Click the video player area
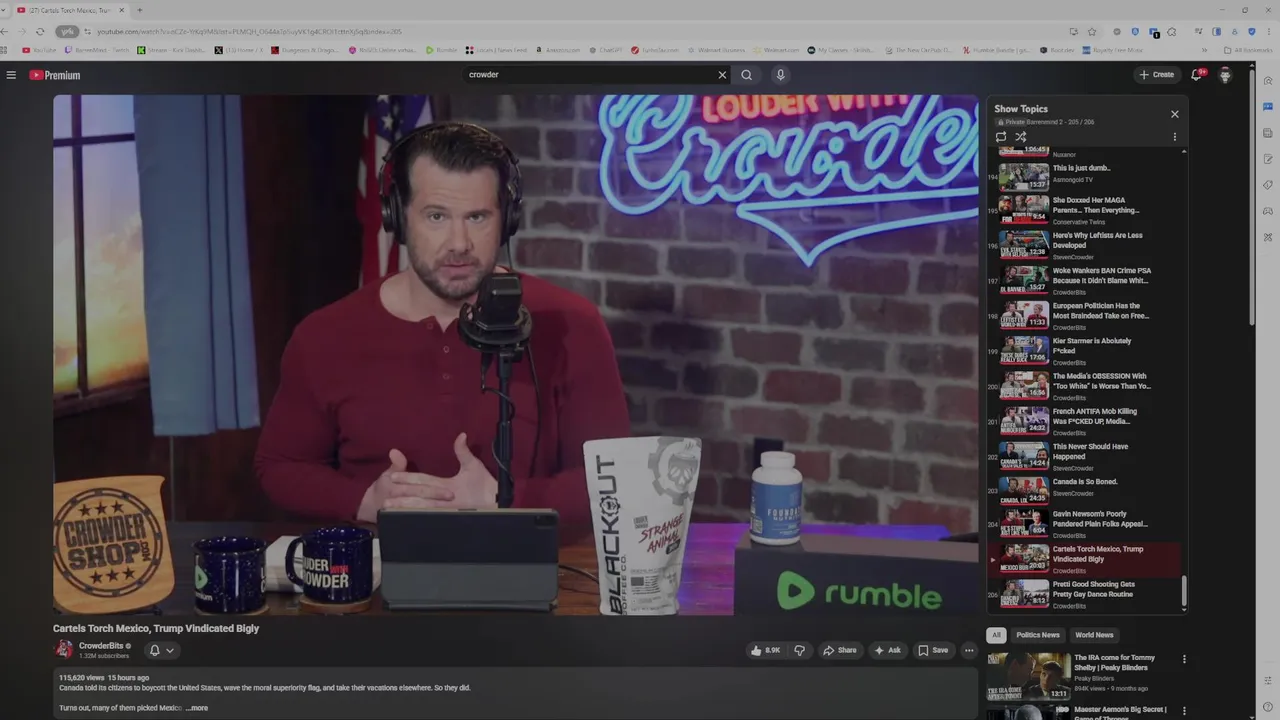 [x=516, y=354]
